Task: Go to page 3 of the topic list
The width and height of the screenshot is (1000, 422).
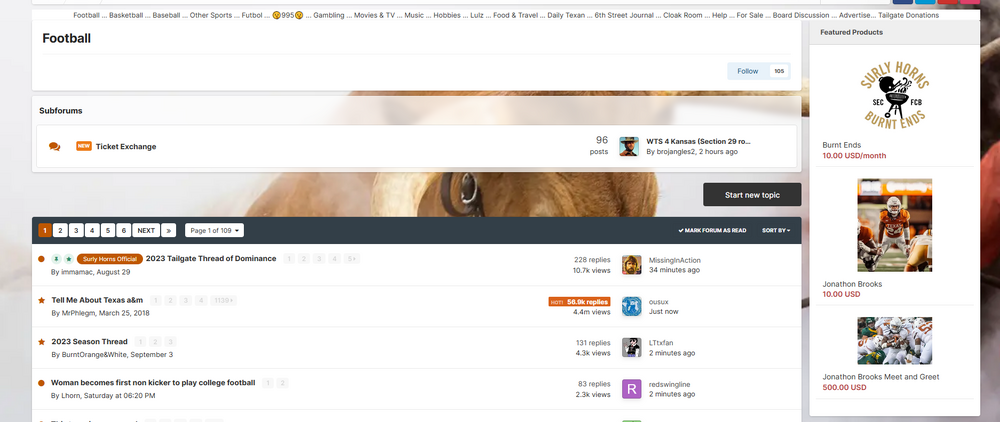Action: 76,230
